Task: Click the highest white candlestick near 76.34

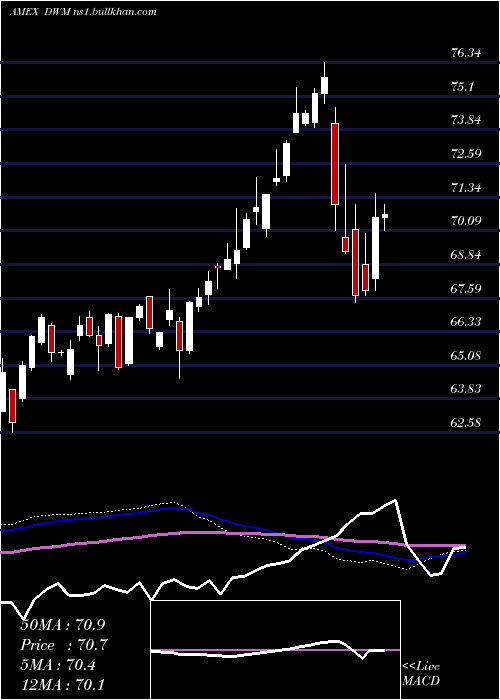Action: [325, 85]
